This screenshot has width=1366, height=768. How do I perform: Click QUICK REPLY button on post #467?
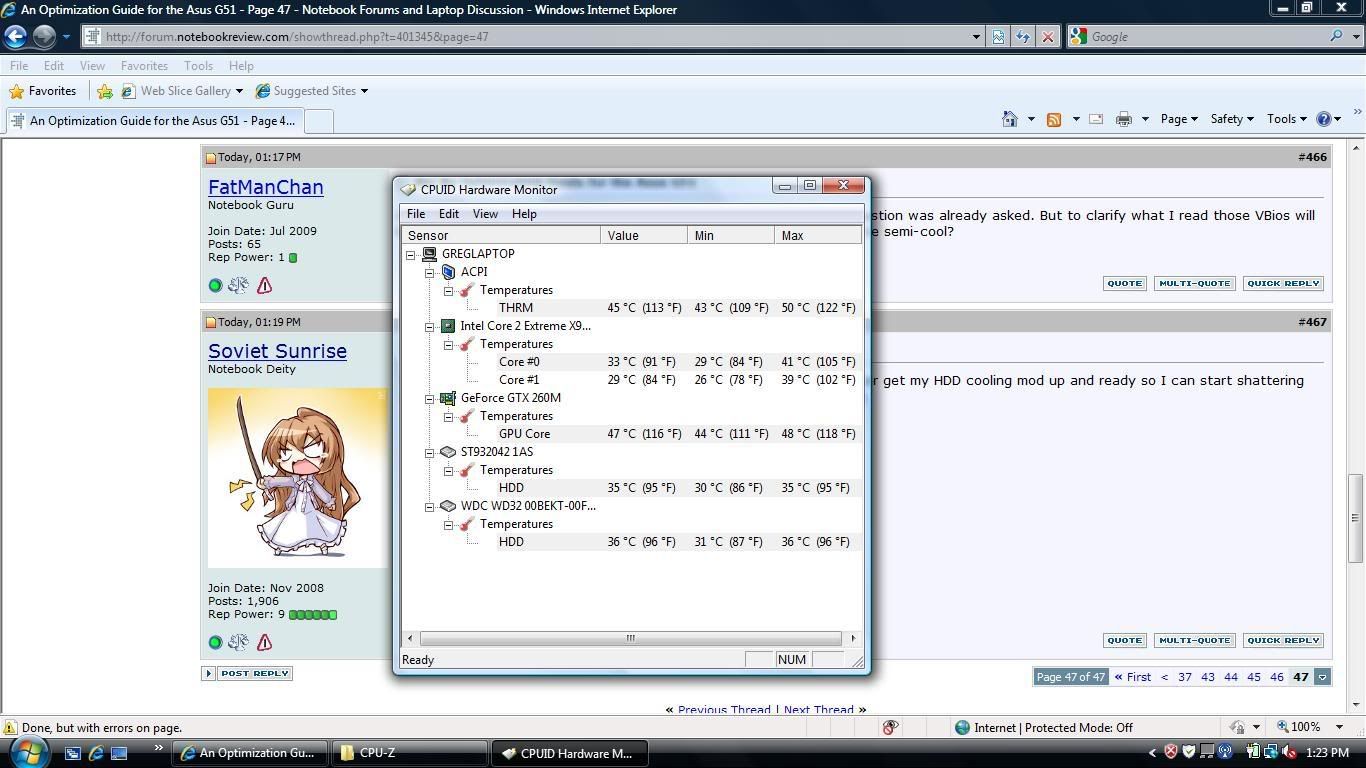pos(1283,640)
